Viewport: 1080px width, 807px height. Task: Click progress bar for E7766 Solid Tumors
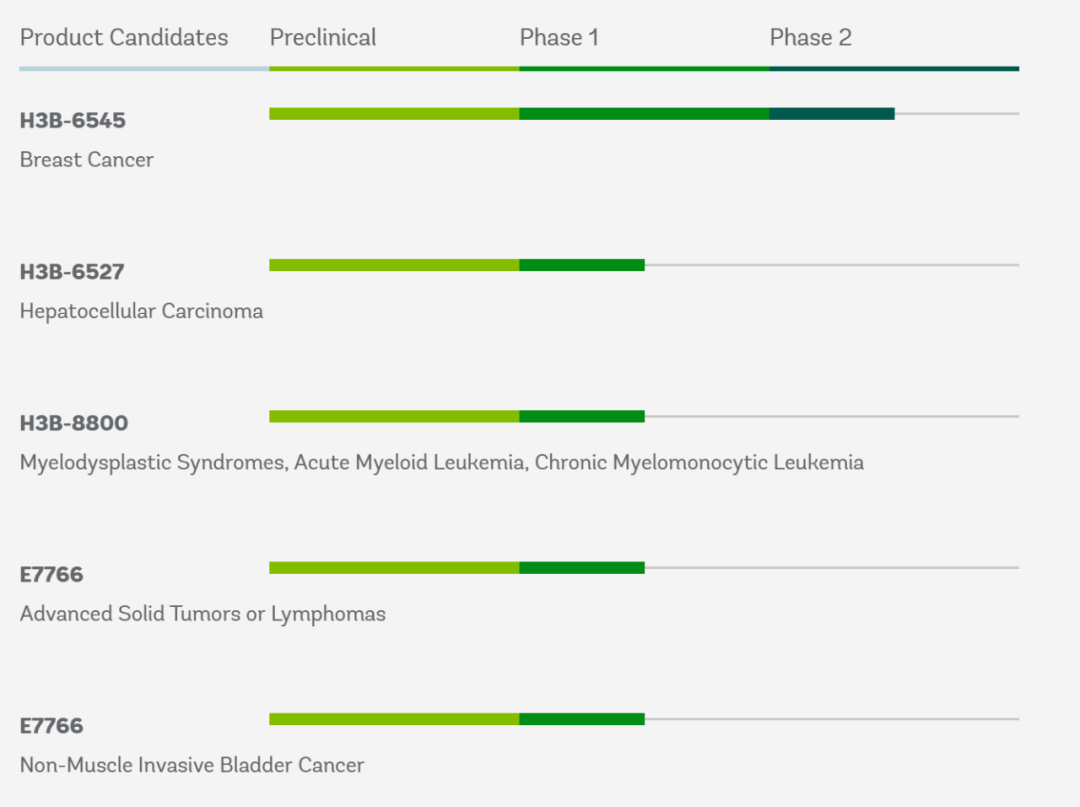click(457, 568)
